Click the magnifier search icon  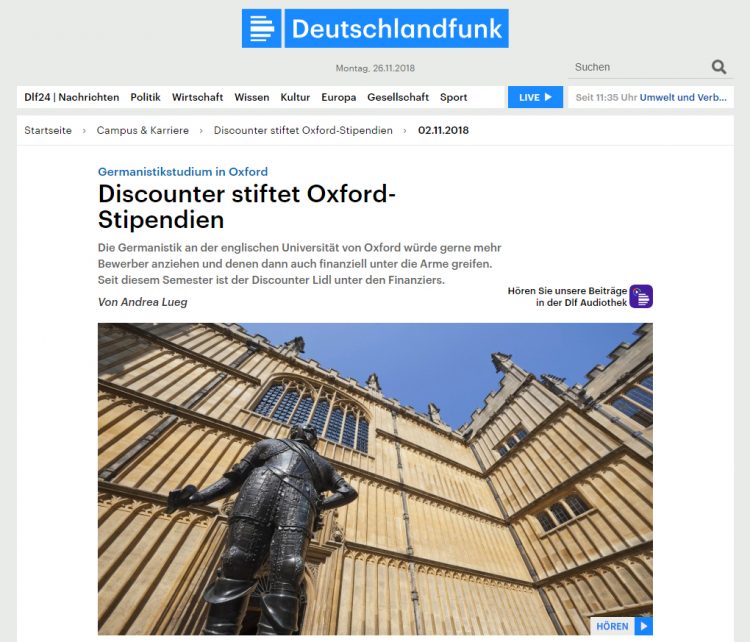(718, 67)
